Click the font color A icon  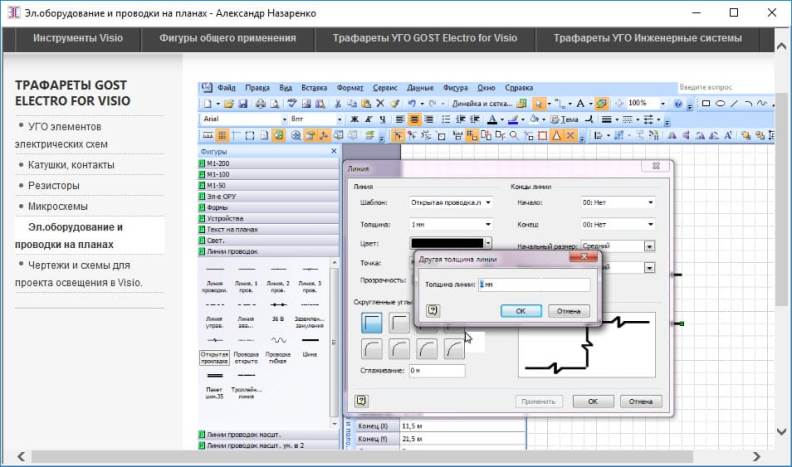coord(491,120)
